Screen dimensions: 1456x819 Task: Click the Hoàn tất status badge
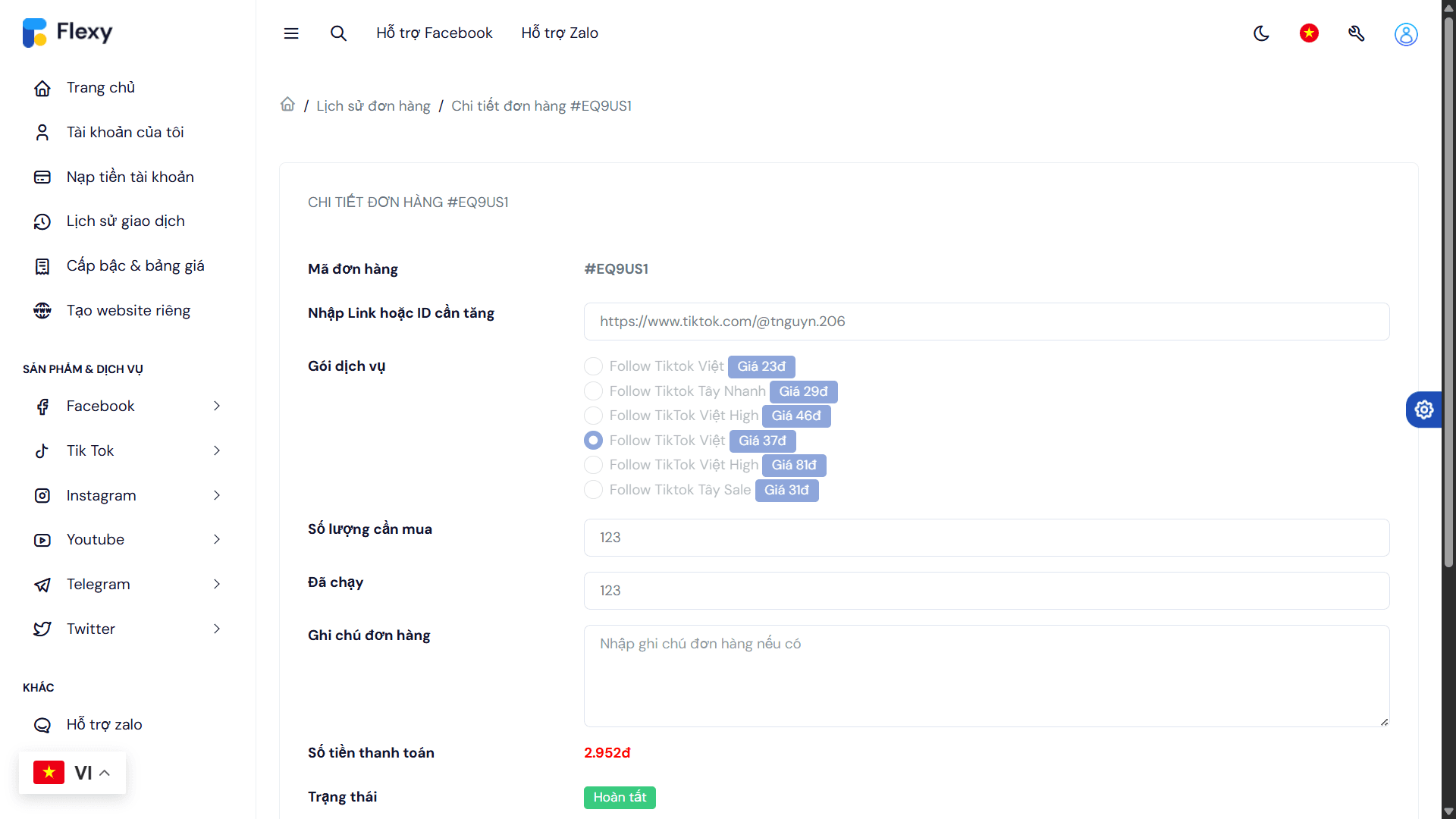(x=620, y=798)
